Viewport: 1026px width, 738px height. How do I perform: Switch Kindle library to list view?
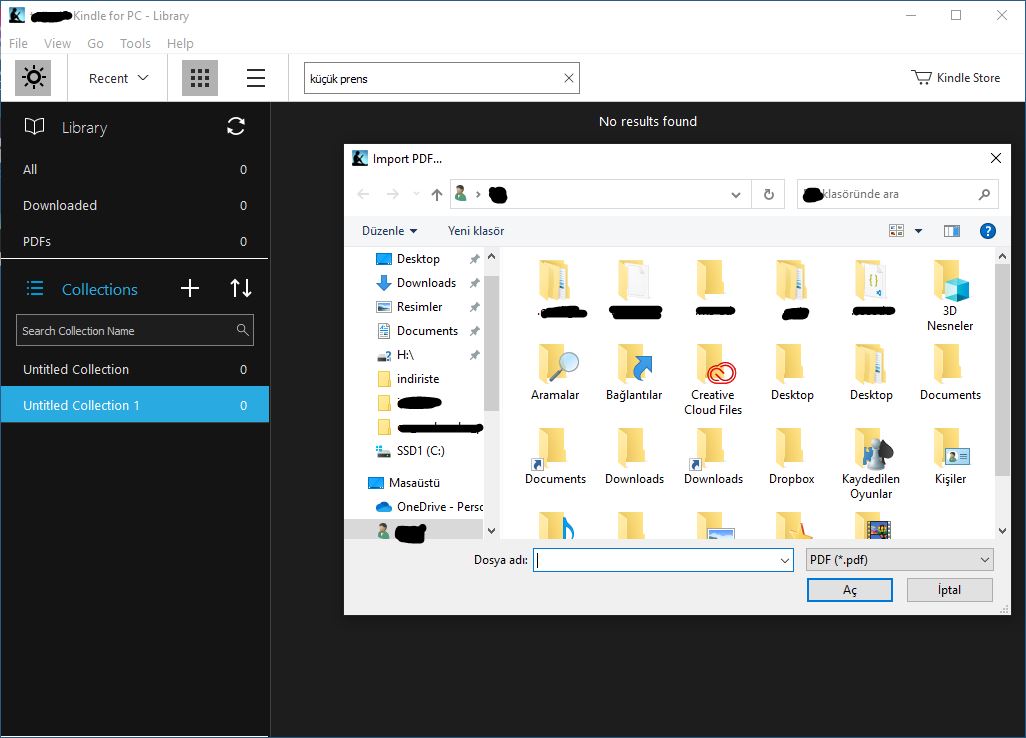click(x=256, y=78)
